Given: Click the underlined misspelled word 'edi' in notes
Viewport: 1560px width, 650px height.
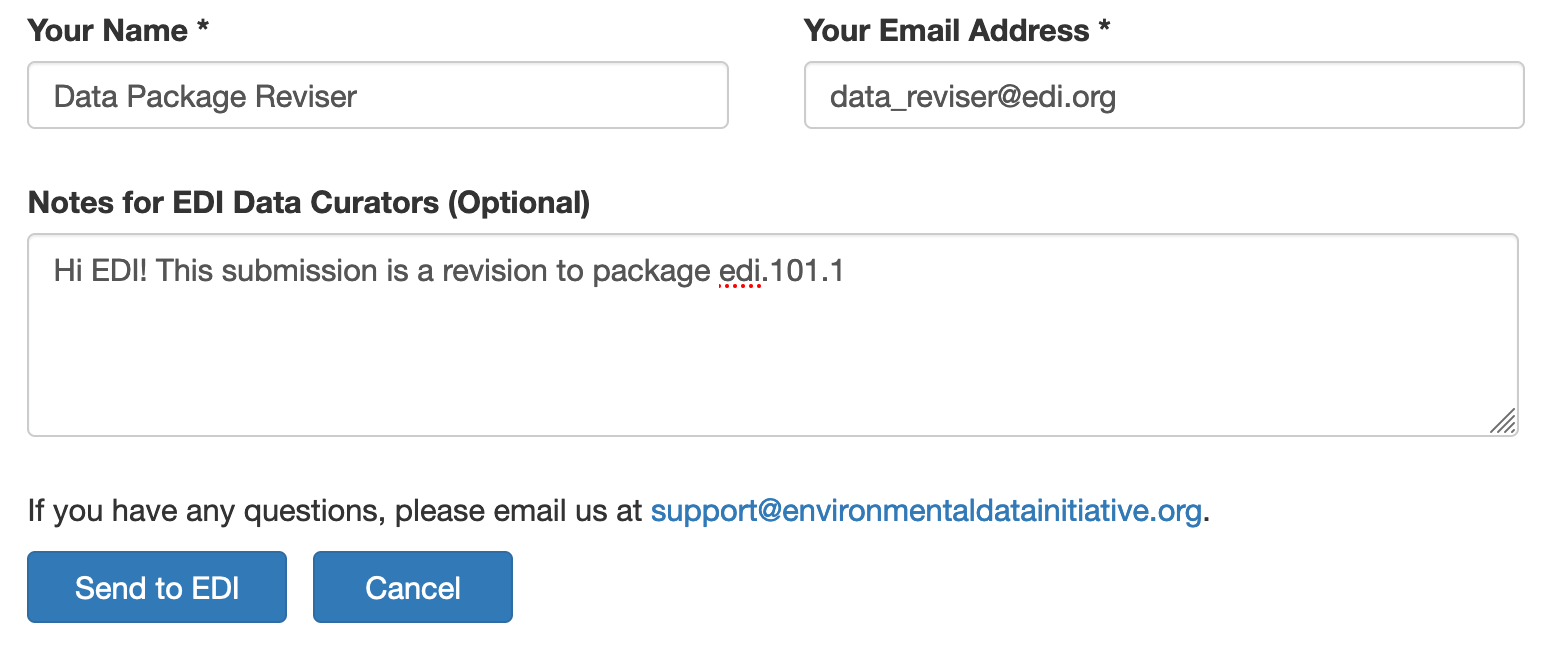Looking at the screenshot, I should coord(741,271).
